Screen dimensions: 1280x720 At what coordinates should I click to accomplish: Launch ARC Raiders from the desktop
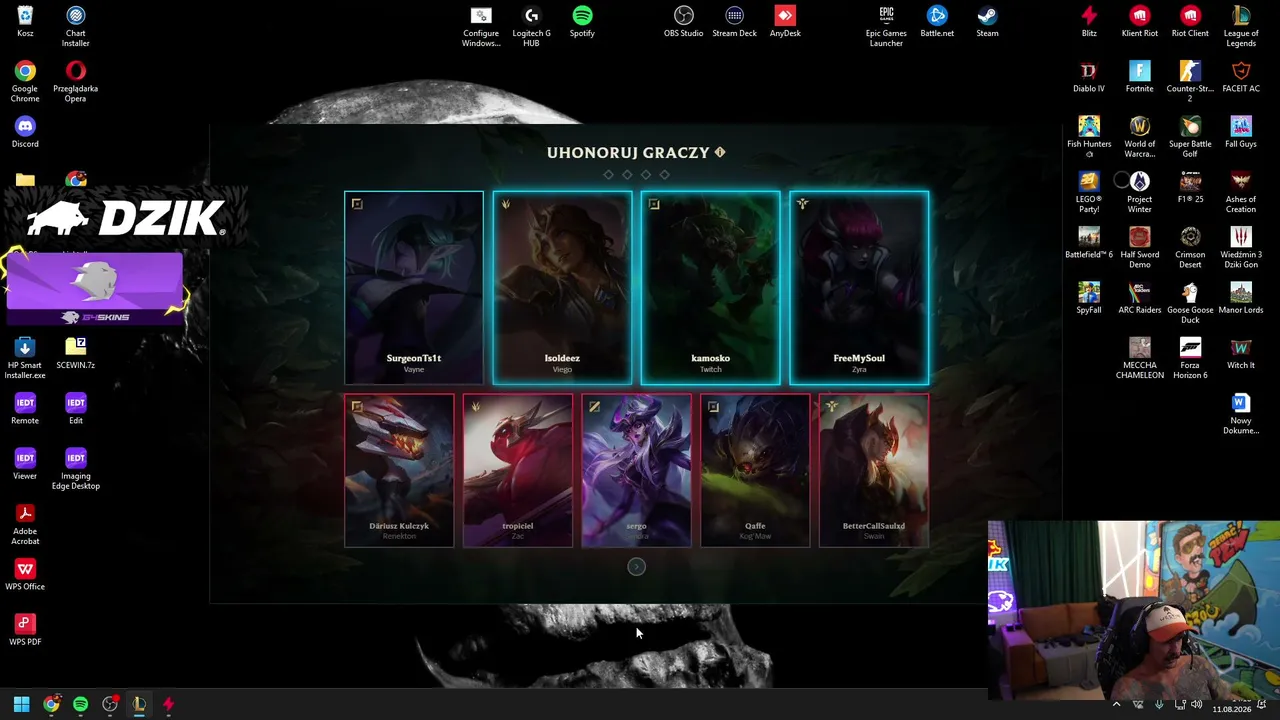coord(1140,298)
